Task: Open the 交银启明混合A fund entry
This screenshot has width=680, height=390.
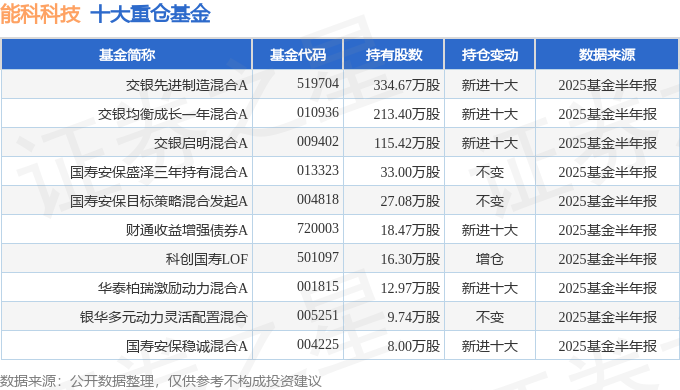Action: (201, 143)
